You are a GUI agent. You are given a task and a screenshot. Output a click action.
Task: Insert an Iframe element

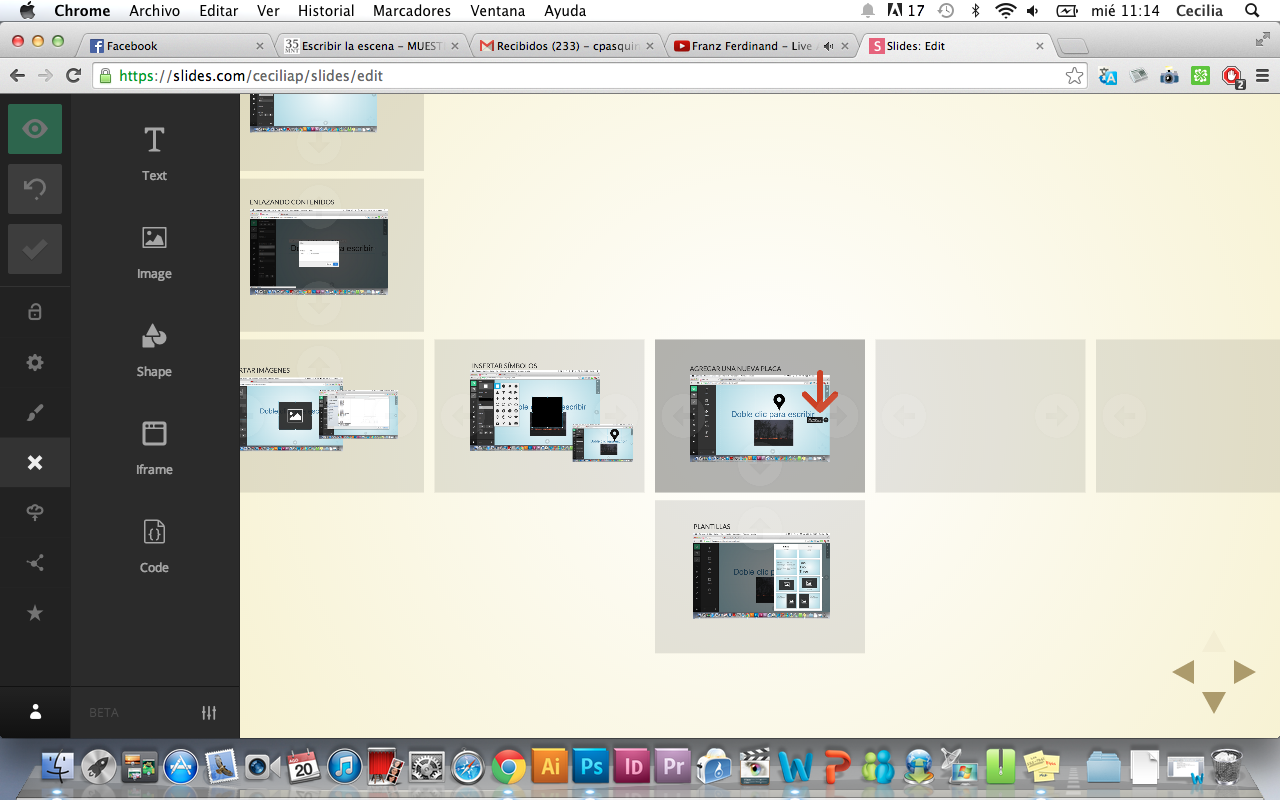tap(154, 448)
